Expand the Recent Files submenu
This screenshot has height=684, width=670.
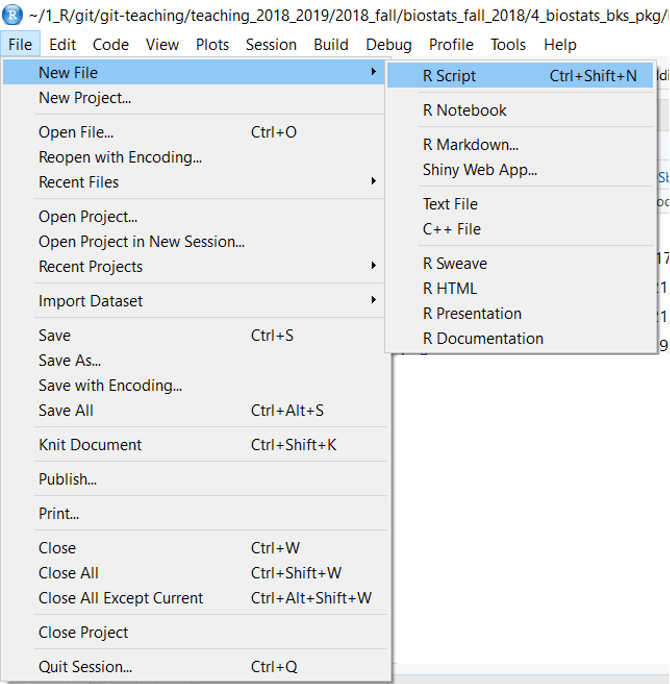(x=194, y=182)
